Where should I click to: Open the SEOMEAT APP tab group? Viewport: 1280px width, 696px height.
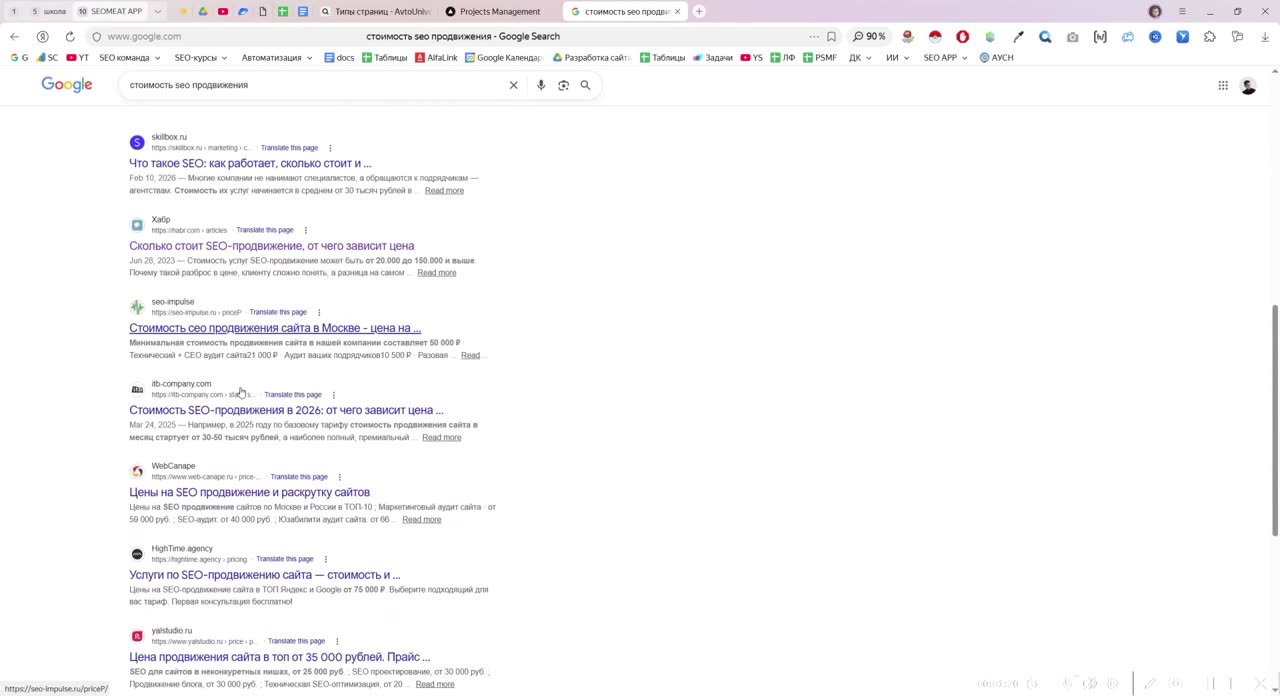111,12
